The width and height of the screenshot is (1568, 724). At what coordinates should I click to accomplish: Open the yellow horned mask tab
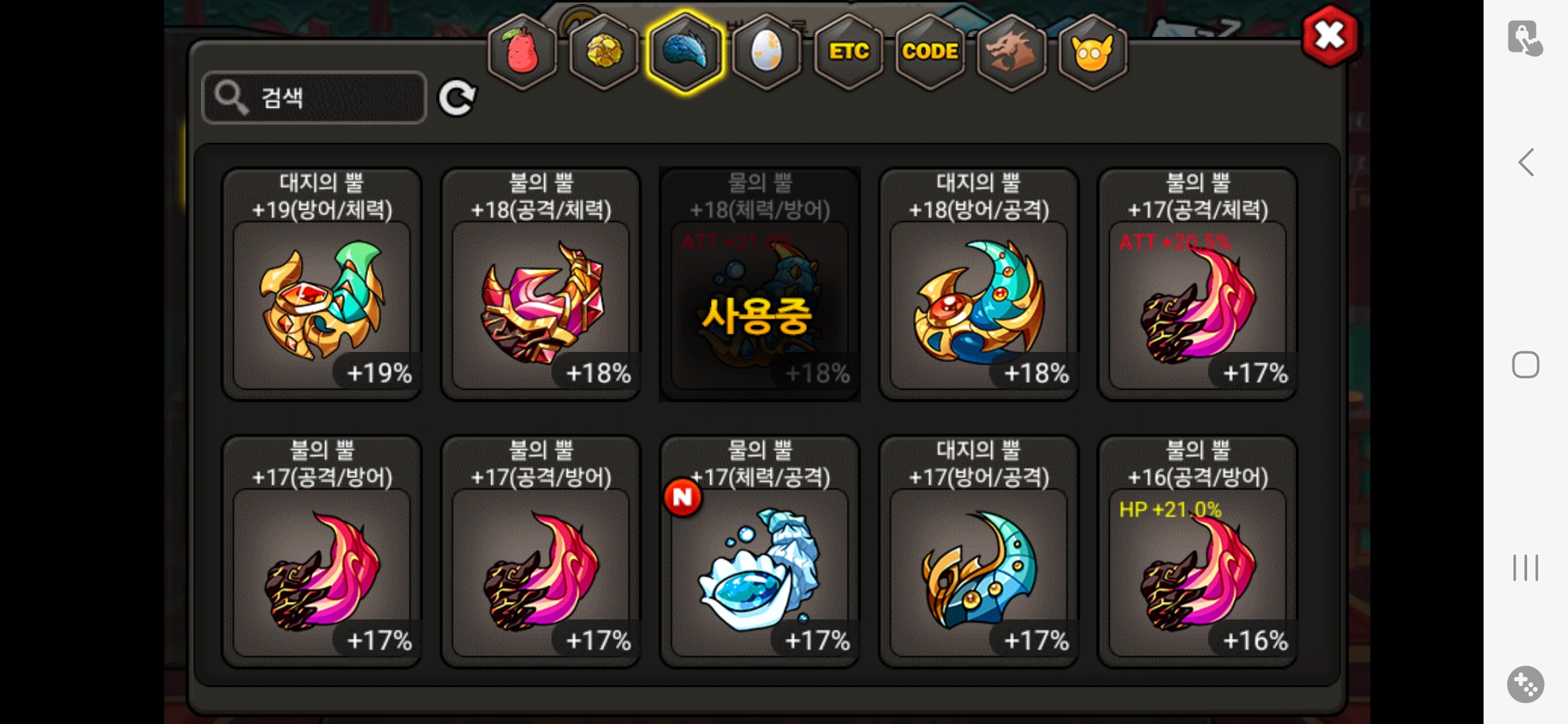click(1093, 51)
